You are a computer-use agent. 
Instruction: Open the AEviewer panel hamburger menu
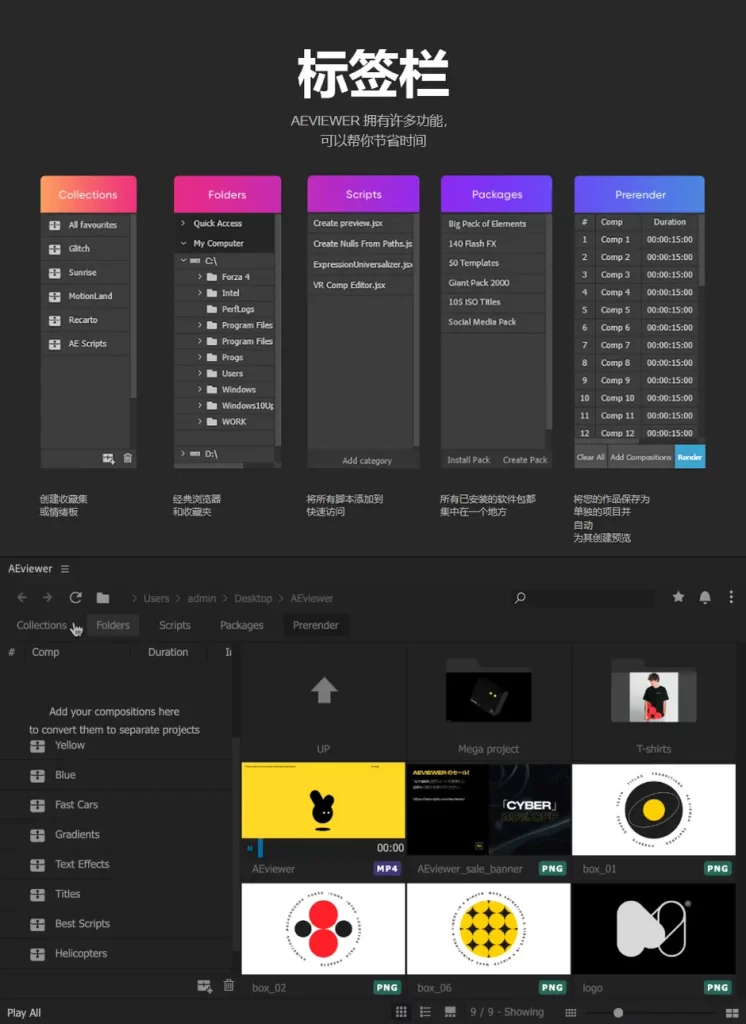(65, 569)
